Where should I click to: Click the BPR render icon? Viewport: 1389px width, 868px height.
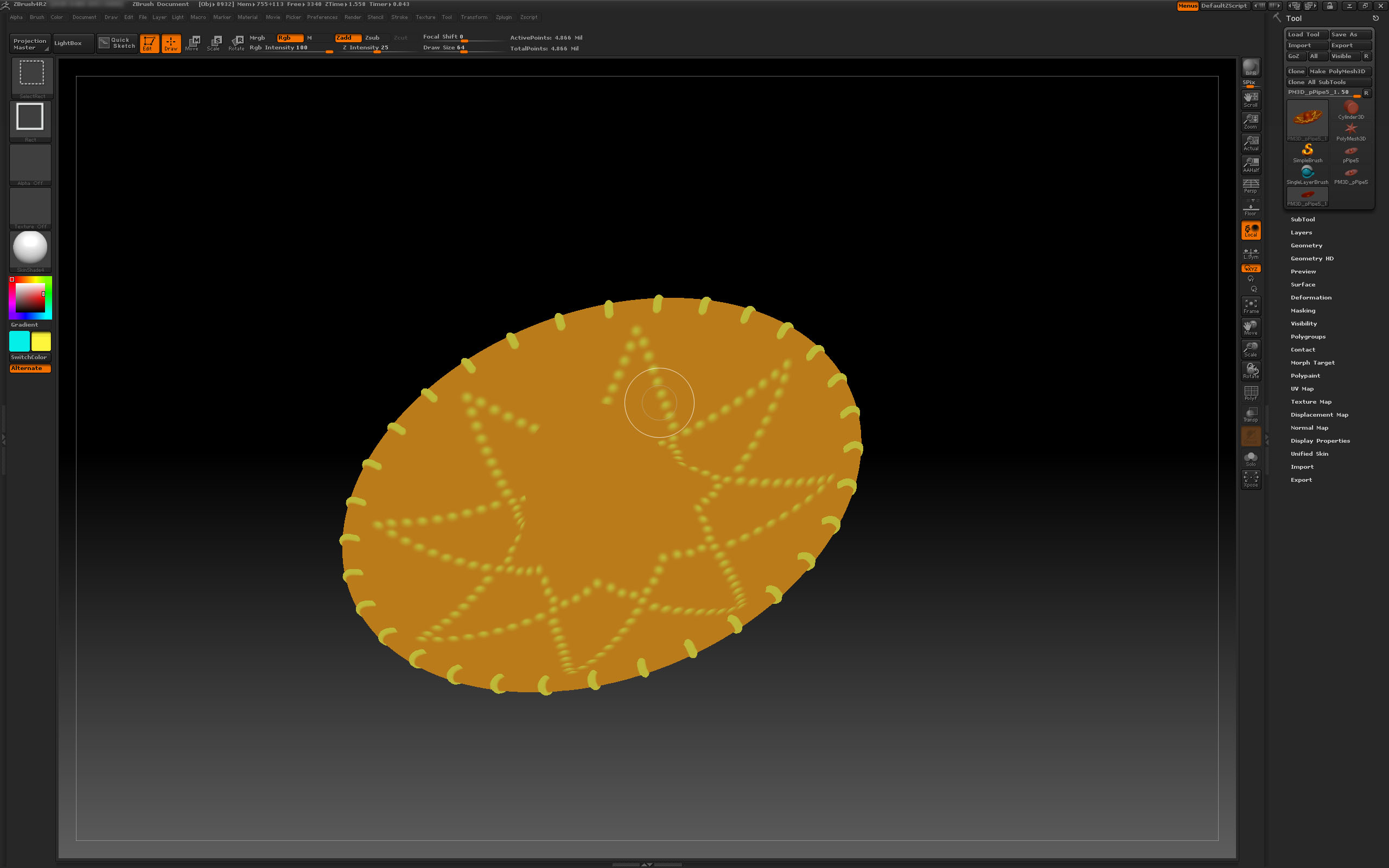[1250, 68]
